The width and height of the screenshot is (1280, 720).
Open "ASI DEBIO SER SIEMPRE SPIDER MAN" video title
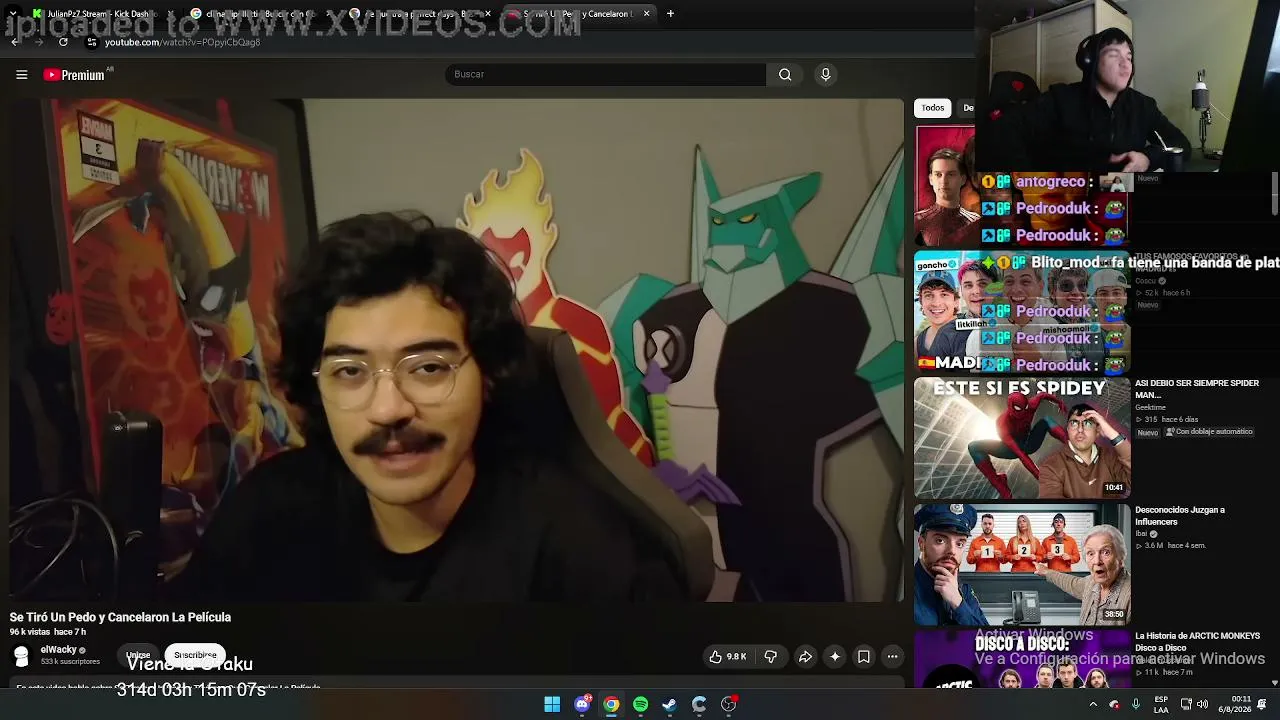[x=1197, y=389]
